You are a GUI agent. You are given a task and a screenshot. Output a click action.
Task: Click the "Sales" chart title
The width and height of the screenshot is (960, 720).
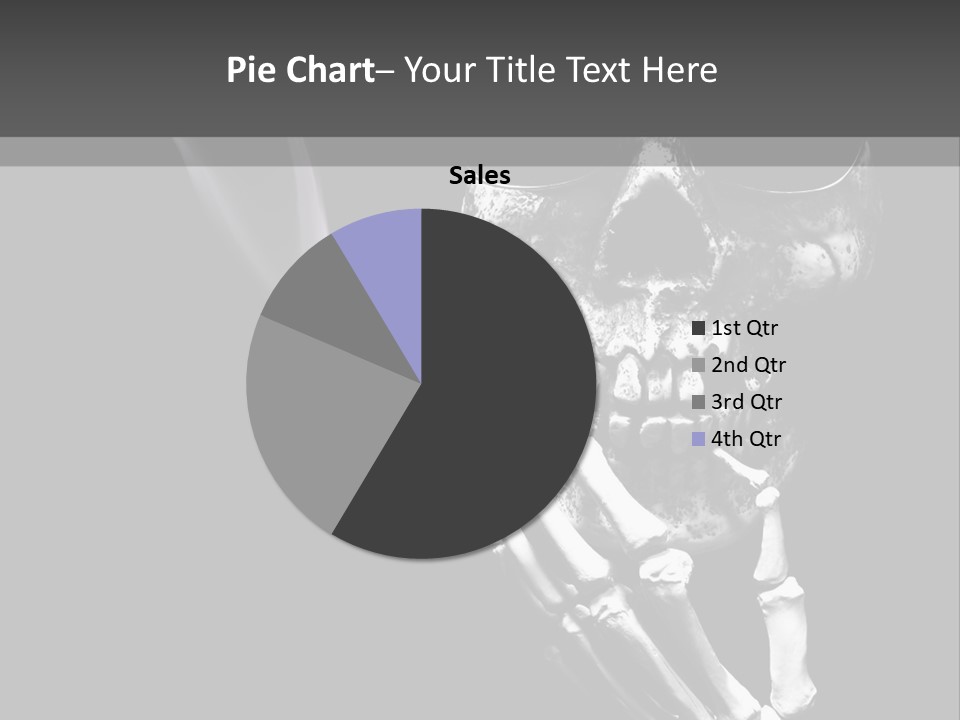pos(480,176)
